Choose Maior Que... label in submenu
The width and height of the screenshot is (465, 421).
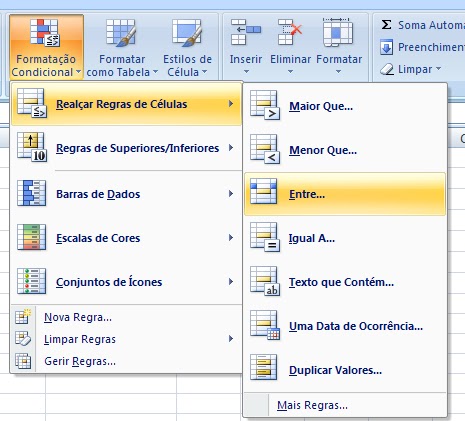[x=321, y=106]
